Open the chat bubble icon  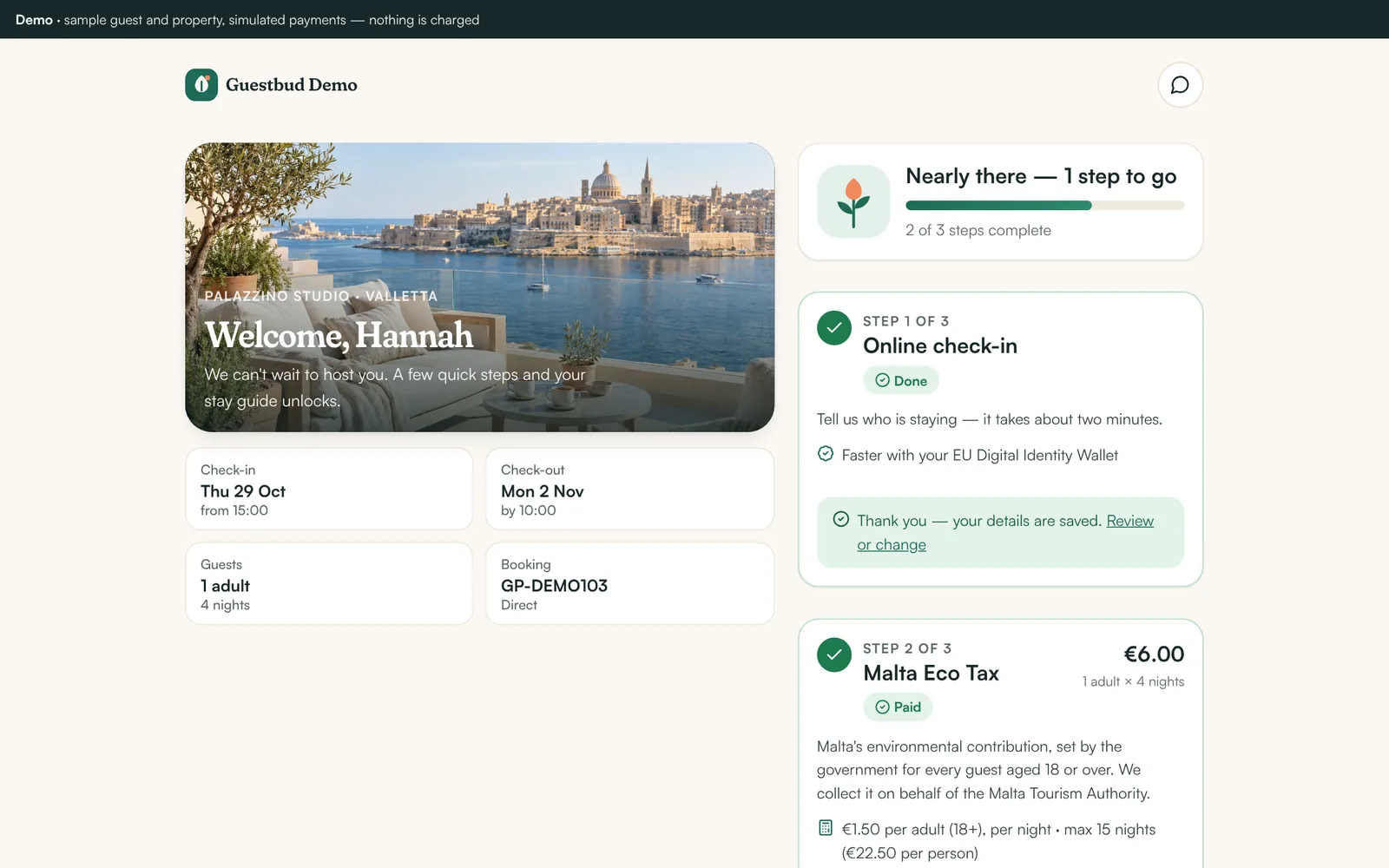tap(1180, 85)
